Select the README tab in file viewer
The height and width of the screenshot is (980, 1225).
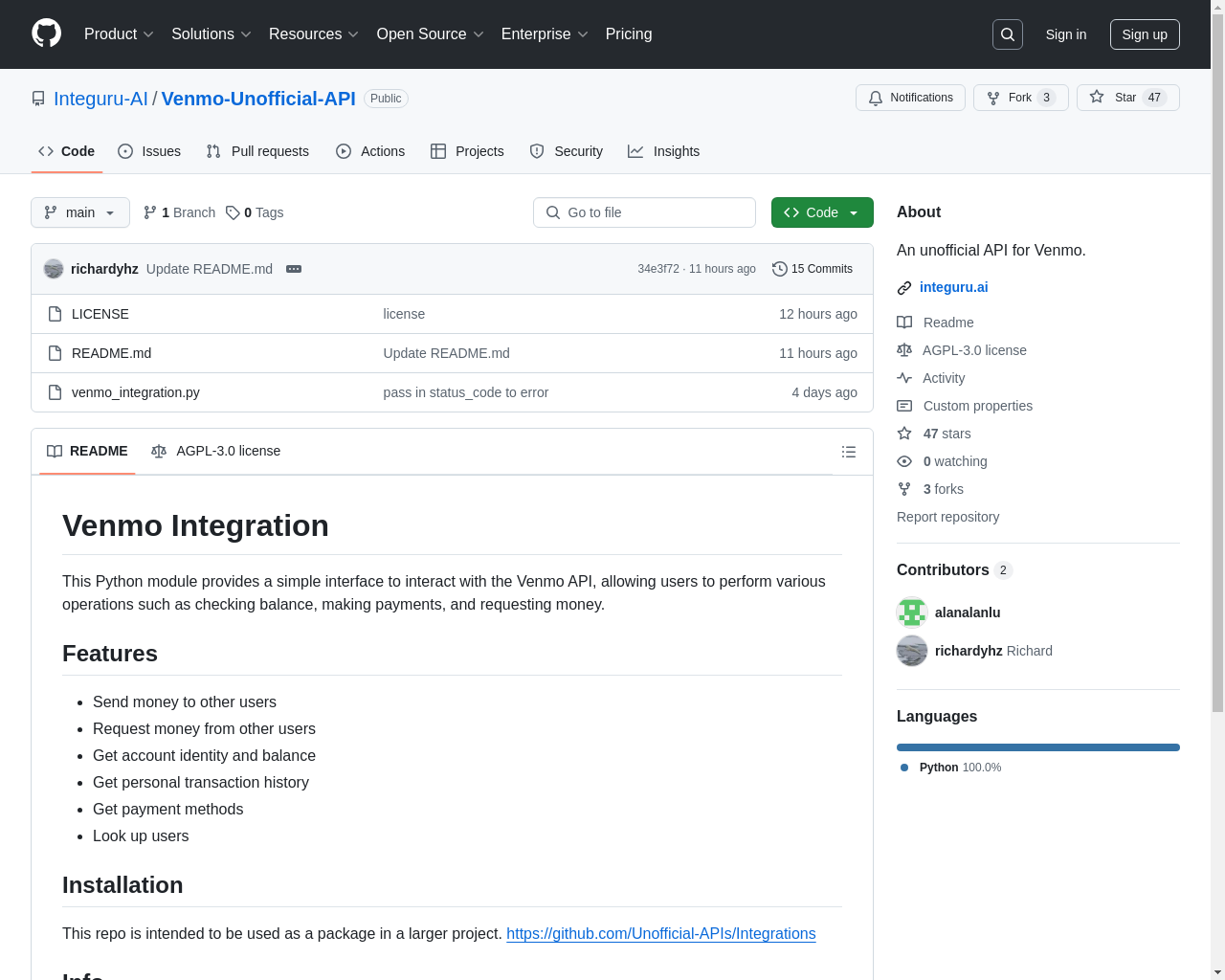pyautogui.click(x=87, y=451)
